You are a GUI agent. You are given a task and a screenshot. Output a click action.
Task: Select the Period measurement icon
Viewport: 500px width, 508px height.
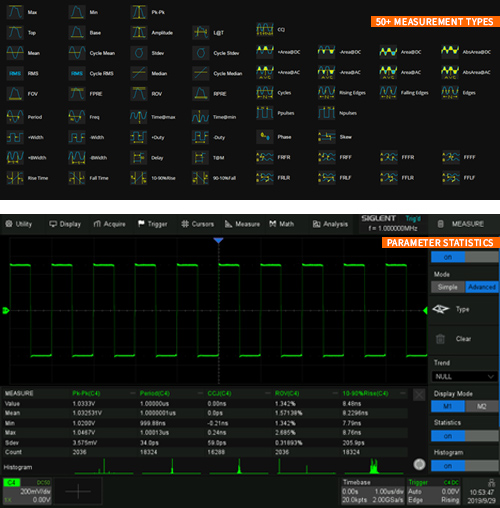pos(15,117)
